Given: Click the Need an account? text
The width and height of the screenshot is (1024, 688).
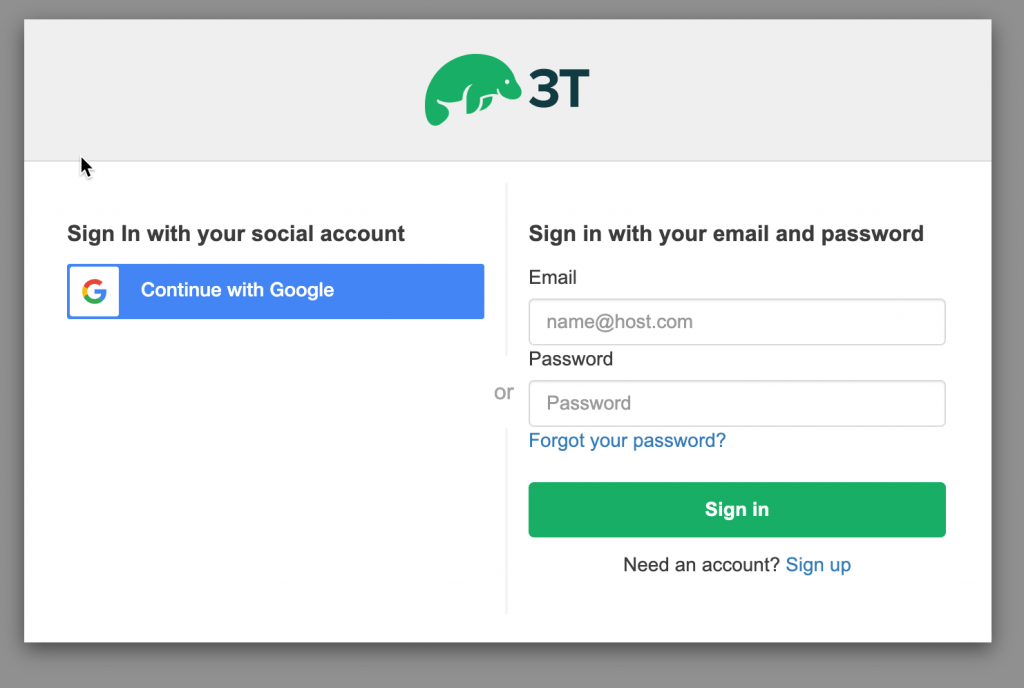Looking at the screenshot, I should click(701, 565).
